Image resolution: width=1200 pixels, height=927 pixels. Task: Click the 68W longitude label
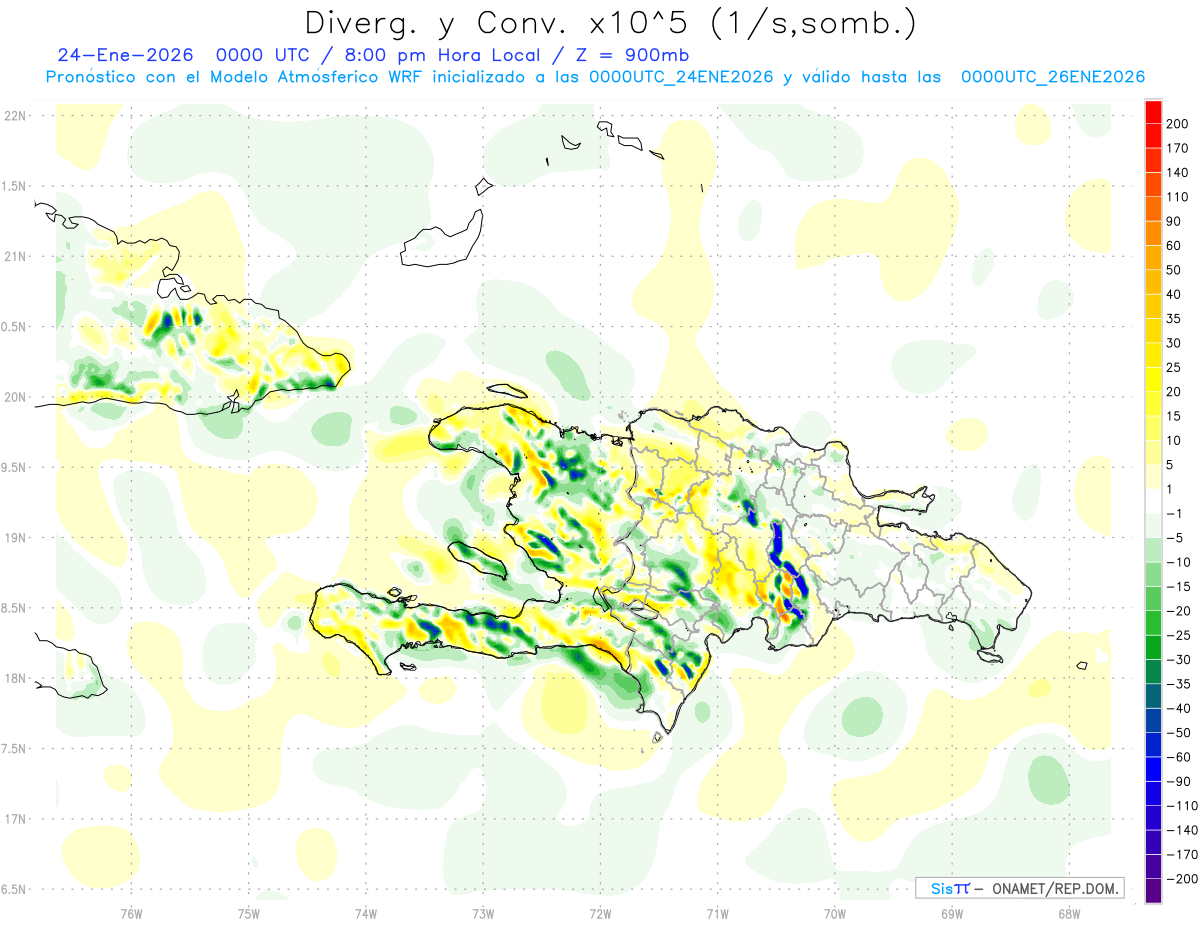(x=1069, y=913)
